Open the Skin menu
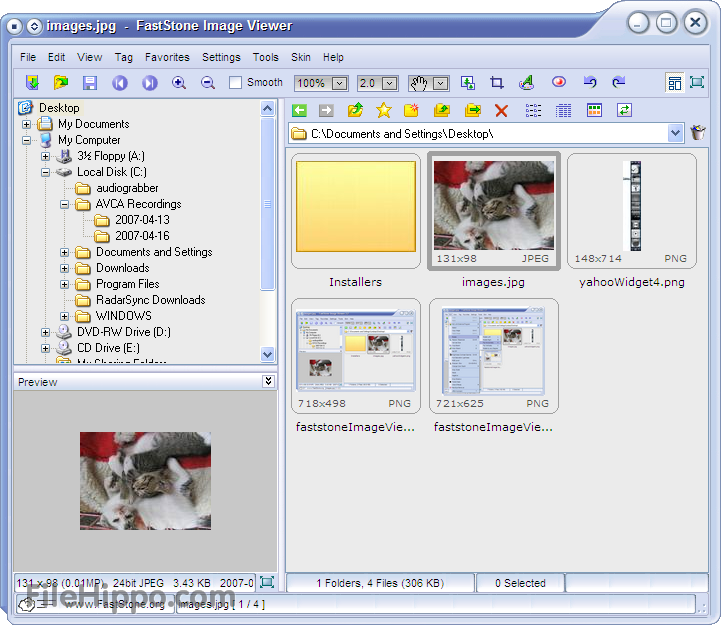 (301, 57)
